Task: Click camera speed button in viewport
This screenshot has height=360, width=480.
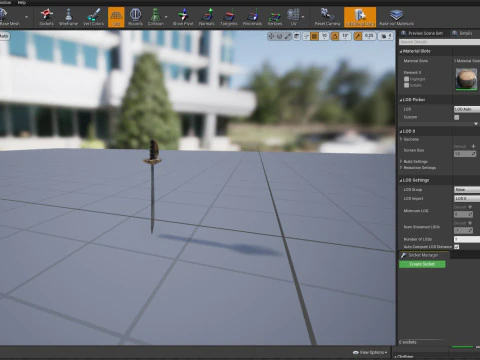Action: click(x=386, y=36)
